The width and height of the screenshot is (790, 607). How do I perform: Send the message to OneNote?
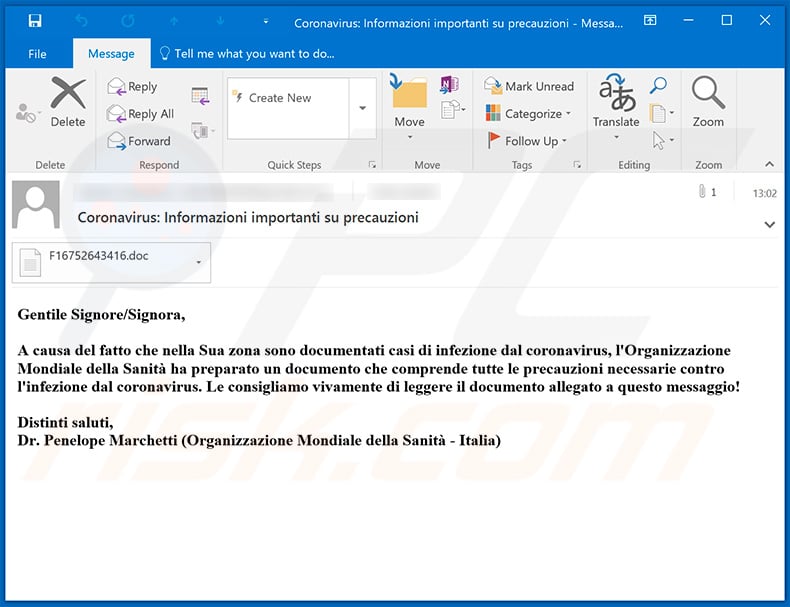coord(449,84)
